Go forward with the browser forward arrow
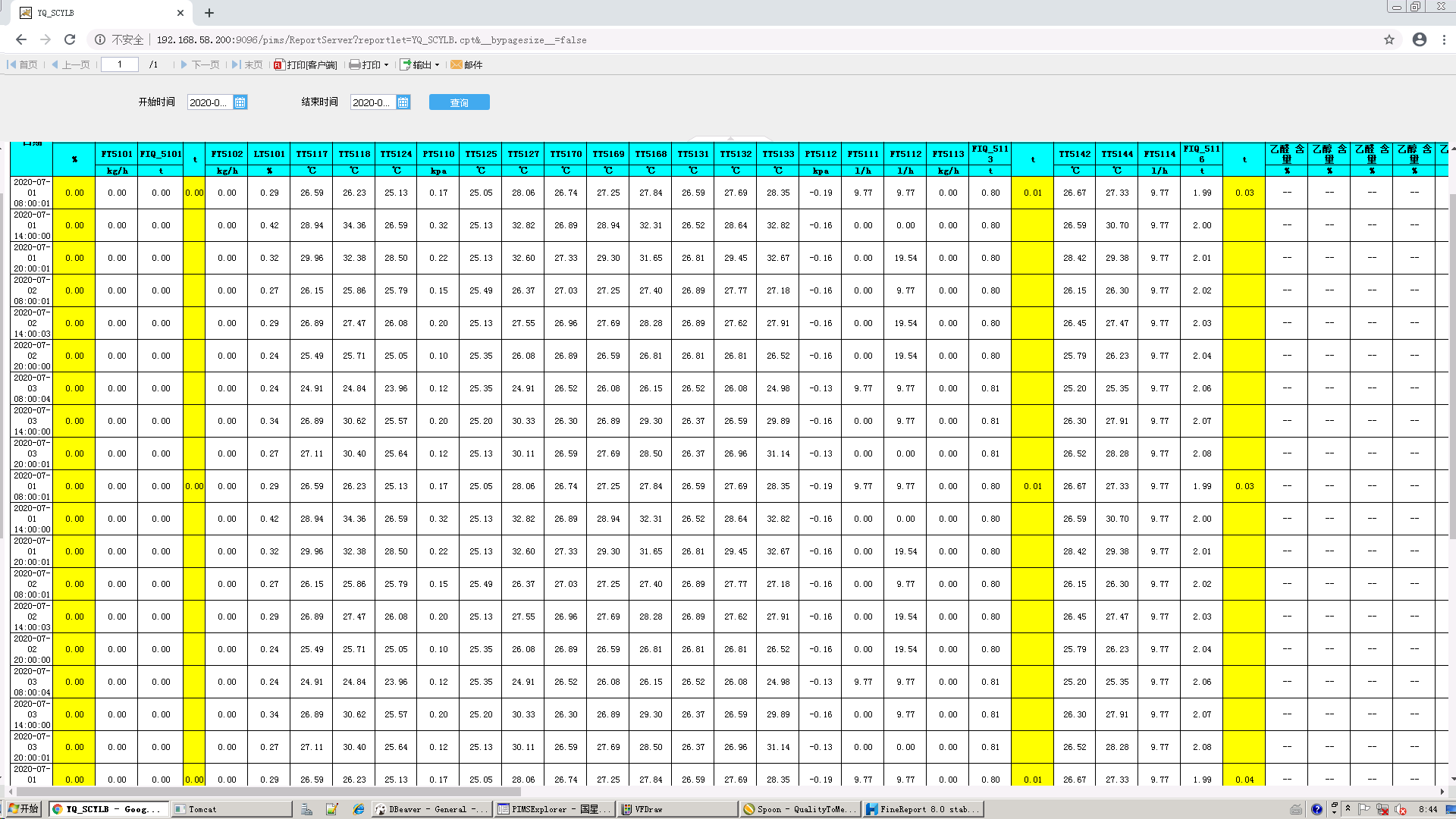Screen dimensions: 1456x819 pos(45,39)
